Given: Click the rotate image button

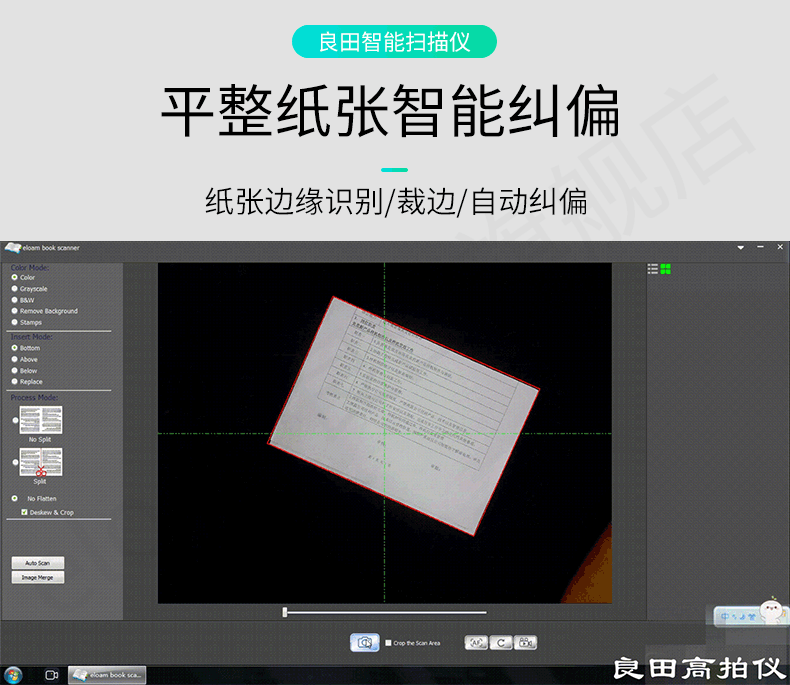Looking at the screenshot, I should pos(501,642).
